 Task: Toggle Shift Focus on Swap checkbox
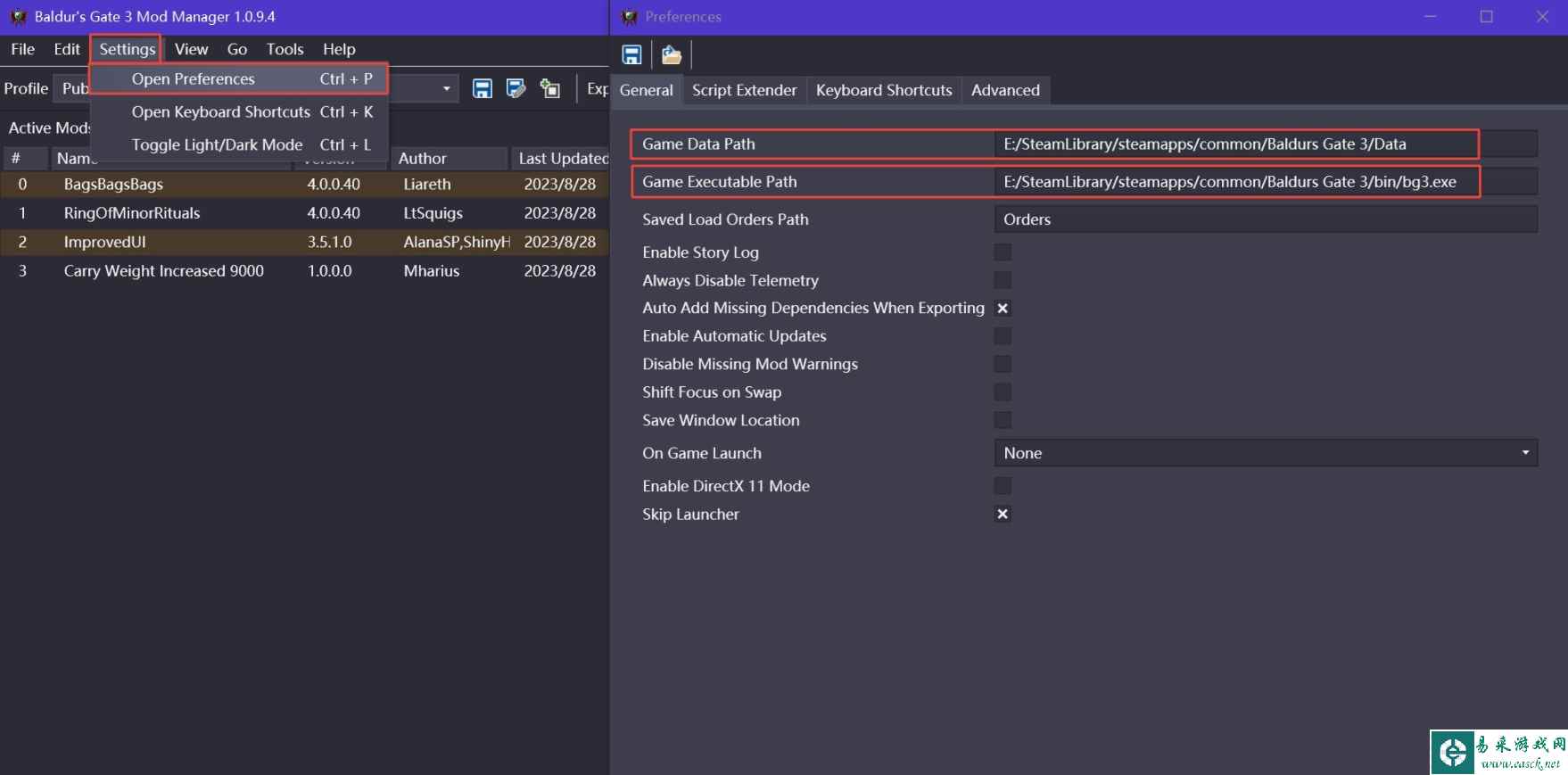(x=1003, y=392)
